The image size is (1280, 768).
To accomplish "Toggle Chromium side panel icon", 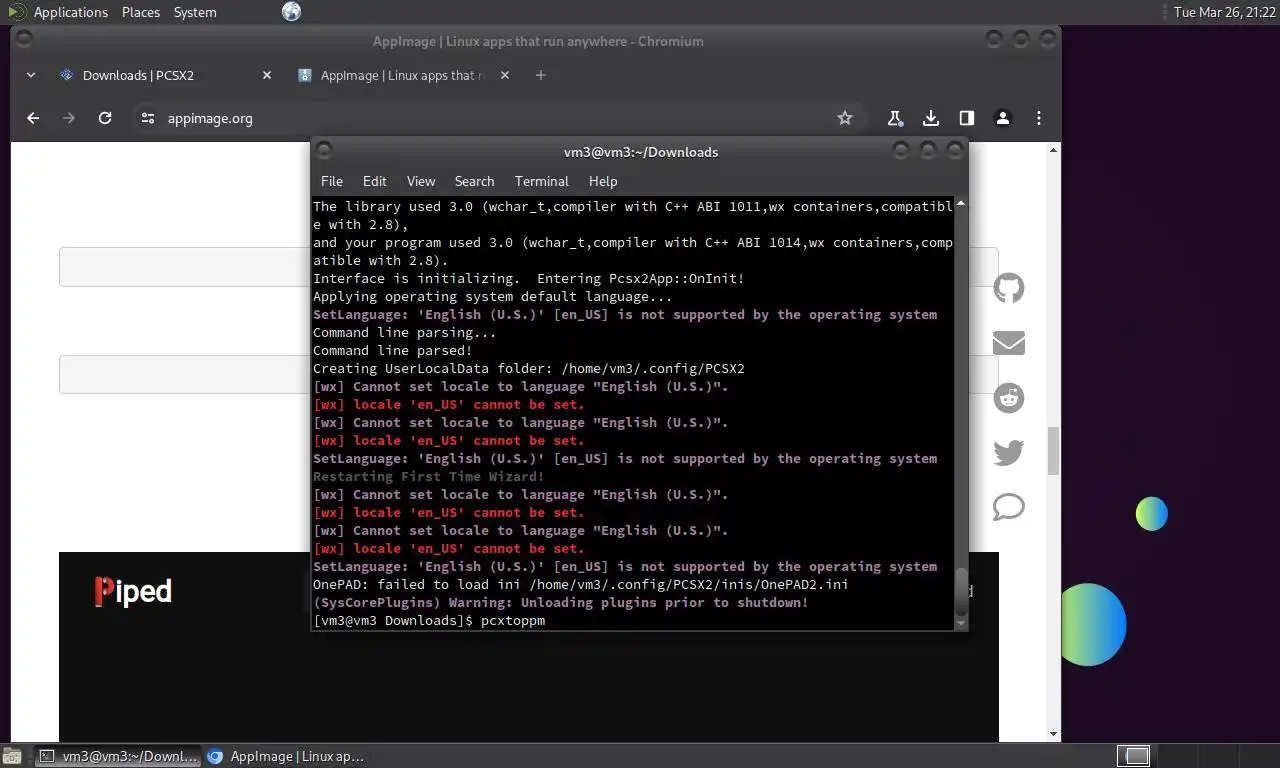I will coord(967,118).
